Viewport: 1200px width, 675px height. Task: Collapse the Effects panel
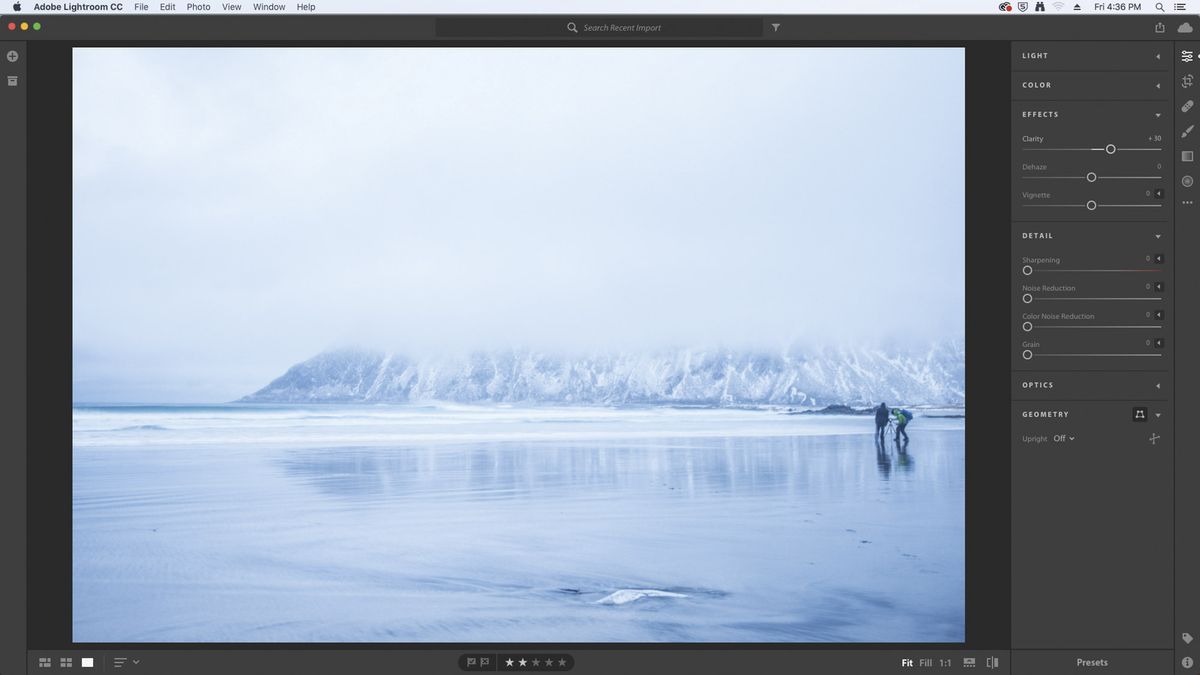[1158, 115]
